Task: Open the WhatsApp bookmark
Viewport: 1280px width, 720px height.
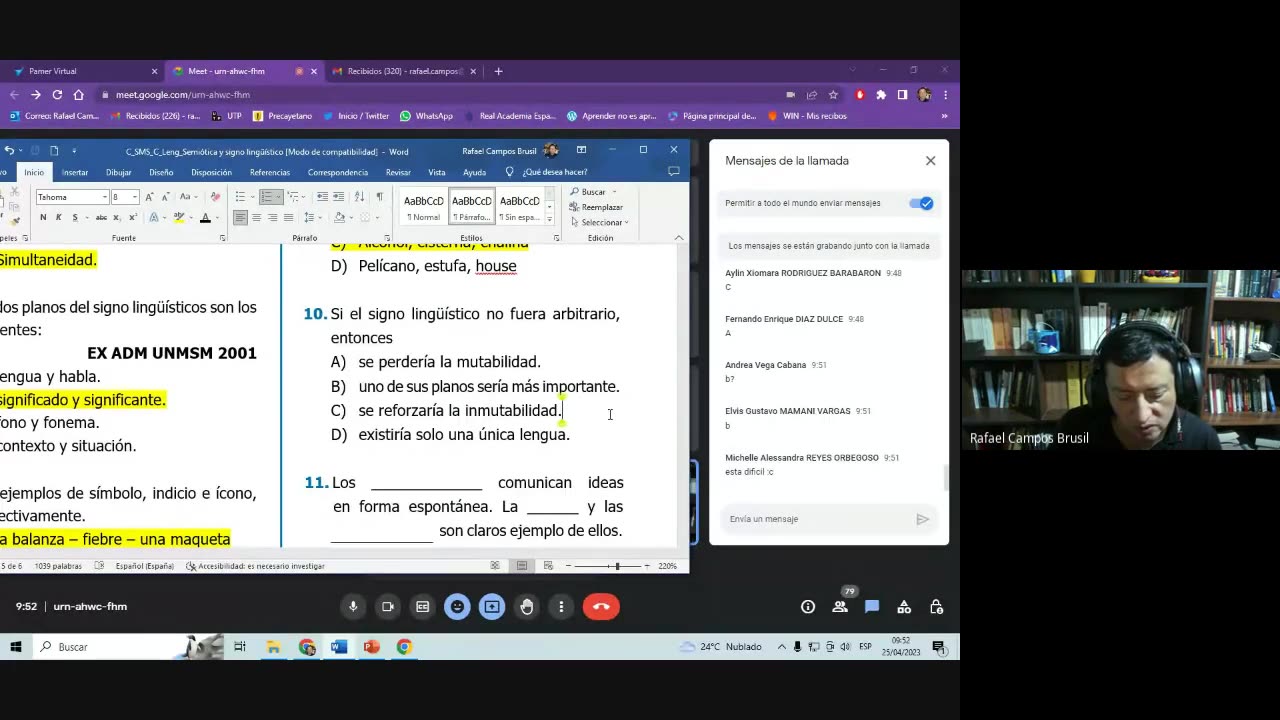Action: tap(426, 116)
